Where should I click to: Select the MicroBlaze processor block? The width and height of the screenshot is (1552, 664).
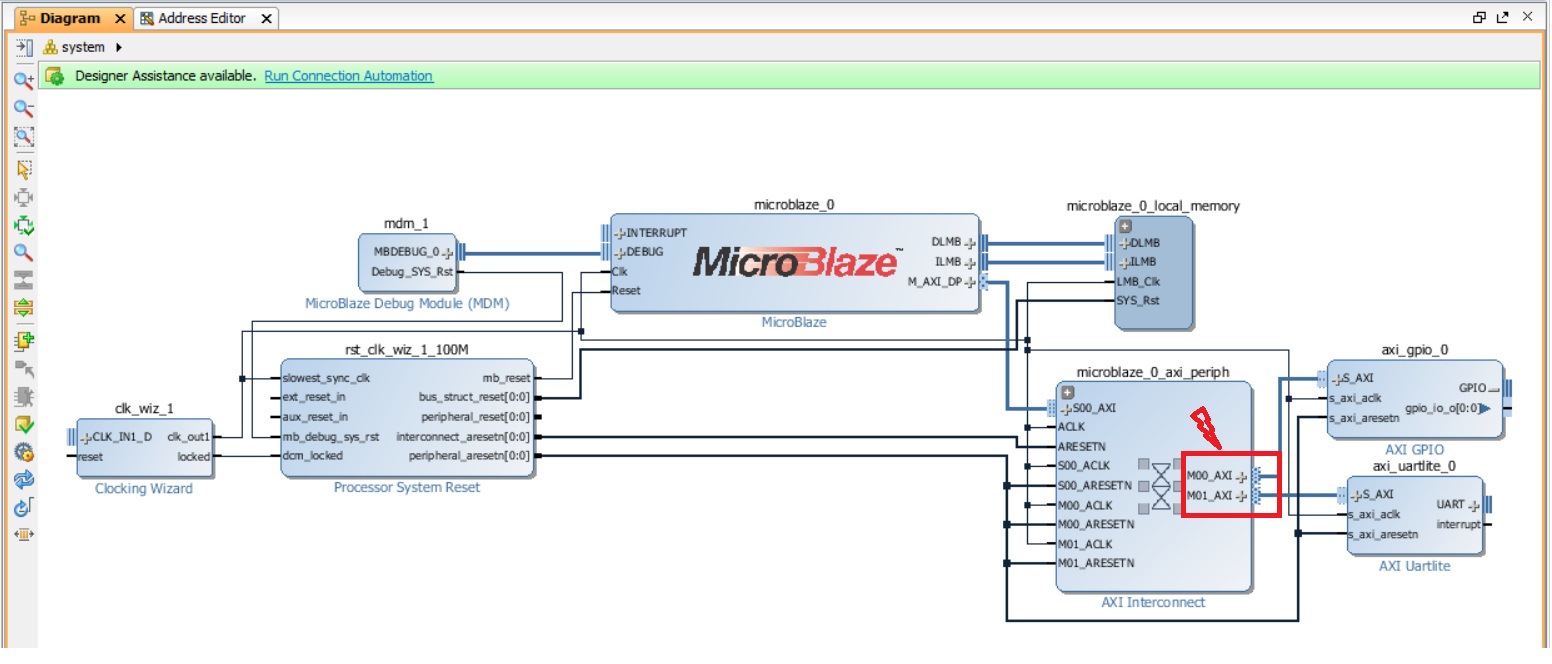pos(795,262)
